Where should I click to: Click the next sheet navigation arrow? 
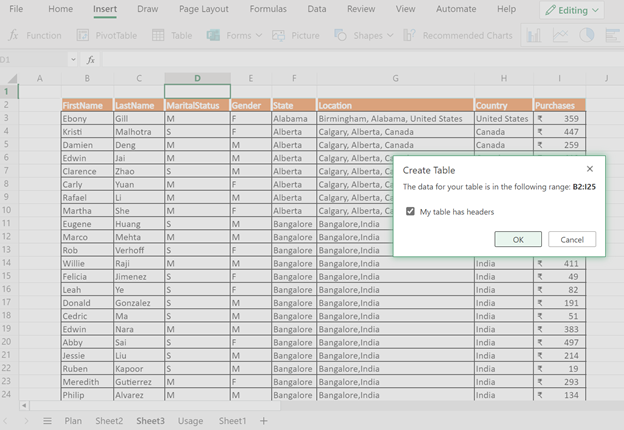tap(26, 420)
